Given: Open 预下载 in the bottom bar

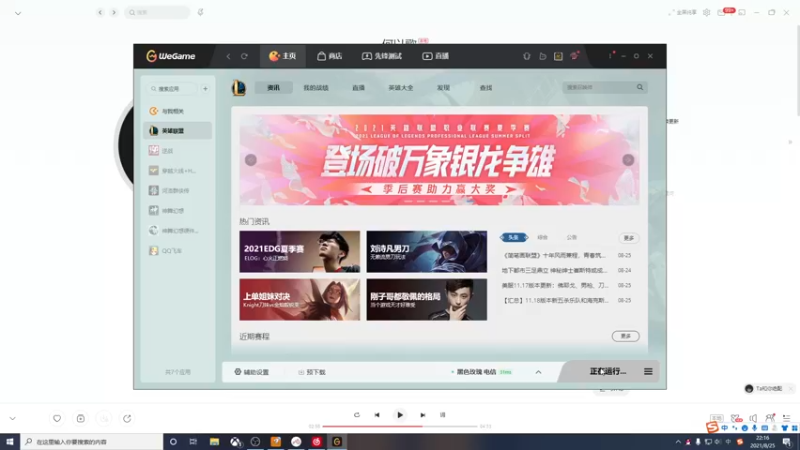Looking at the screenshot, I should click(312, 372).
